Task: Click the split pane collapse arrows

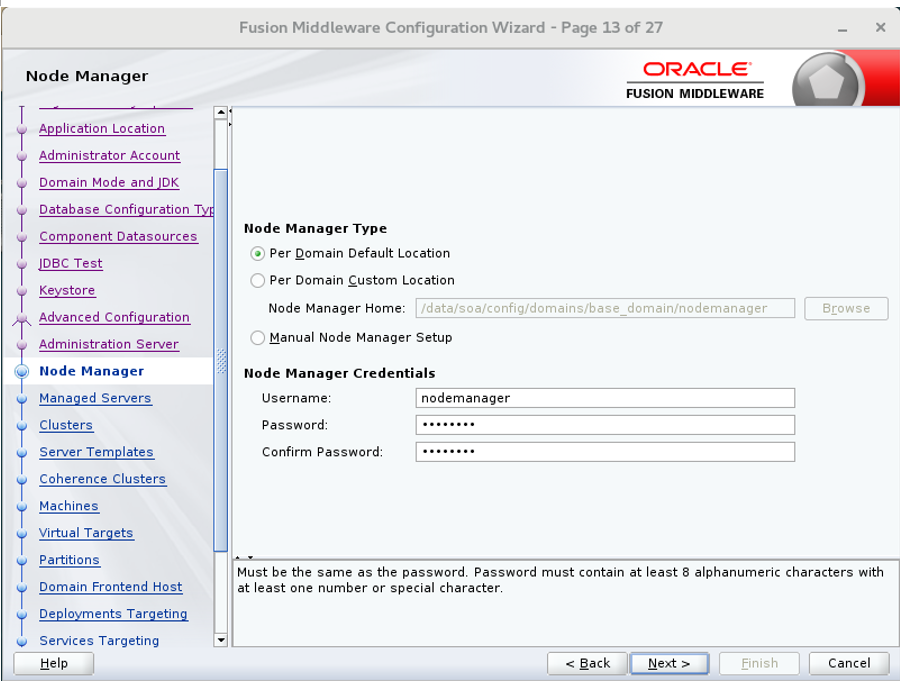Action: click(230, 117)
